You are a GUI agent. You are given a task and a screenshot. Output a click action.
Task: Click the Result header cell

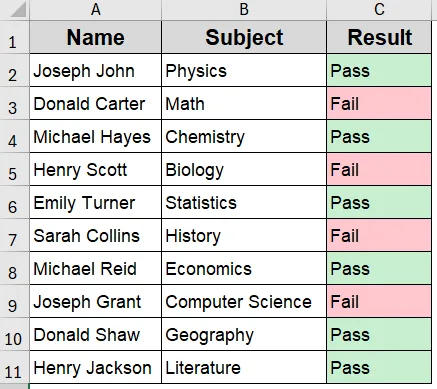click(x=379, y=37)
